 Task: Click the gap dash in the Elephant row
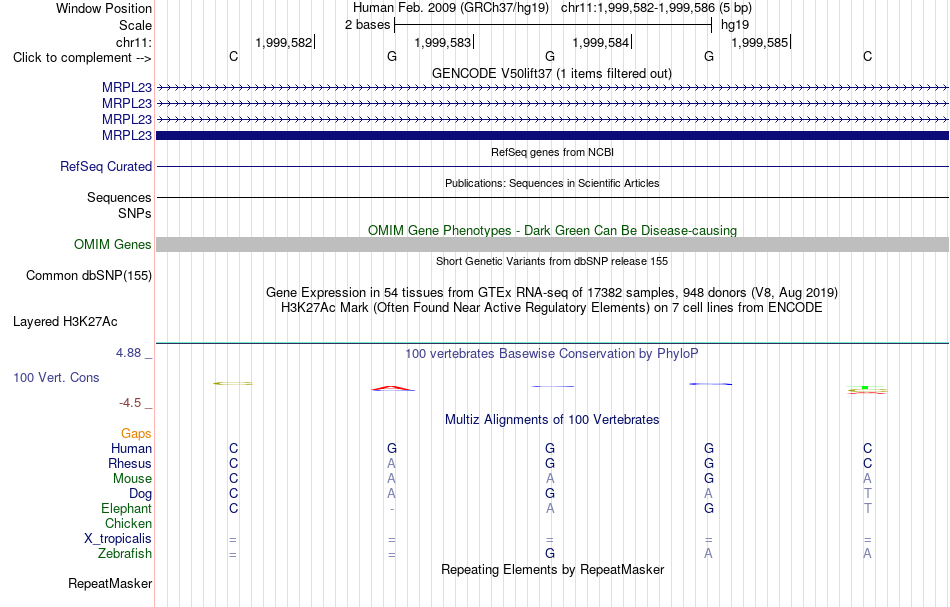pyautogui.click(x=392, y=509)
